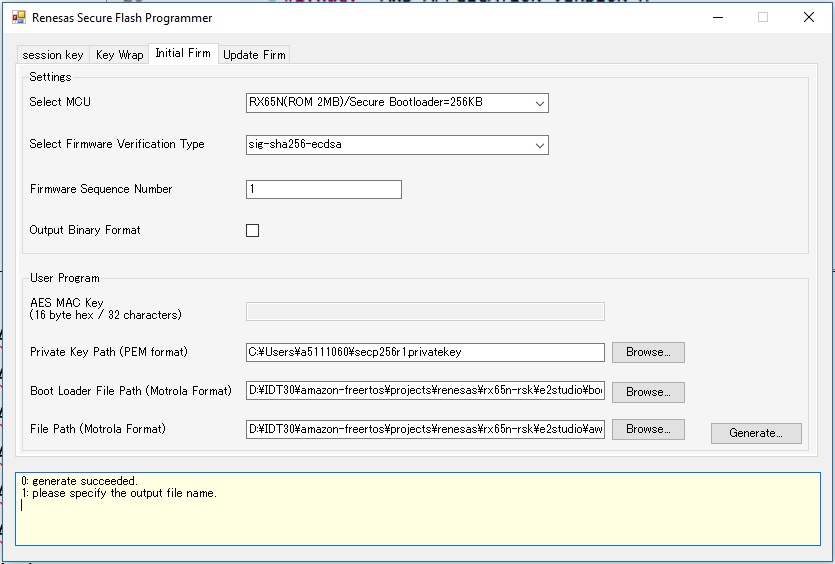Switch to the Update Firm tab

[x=254, y=55]
